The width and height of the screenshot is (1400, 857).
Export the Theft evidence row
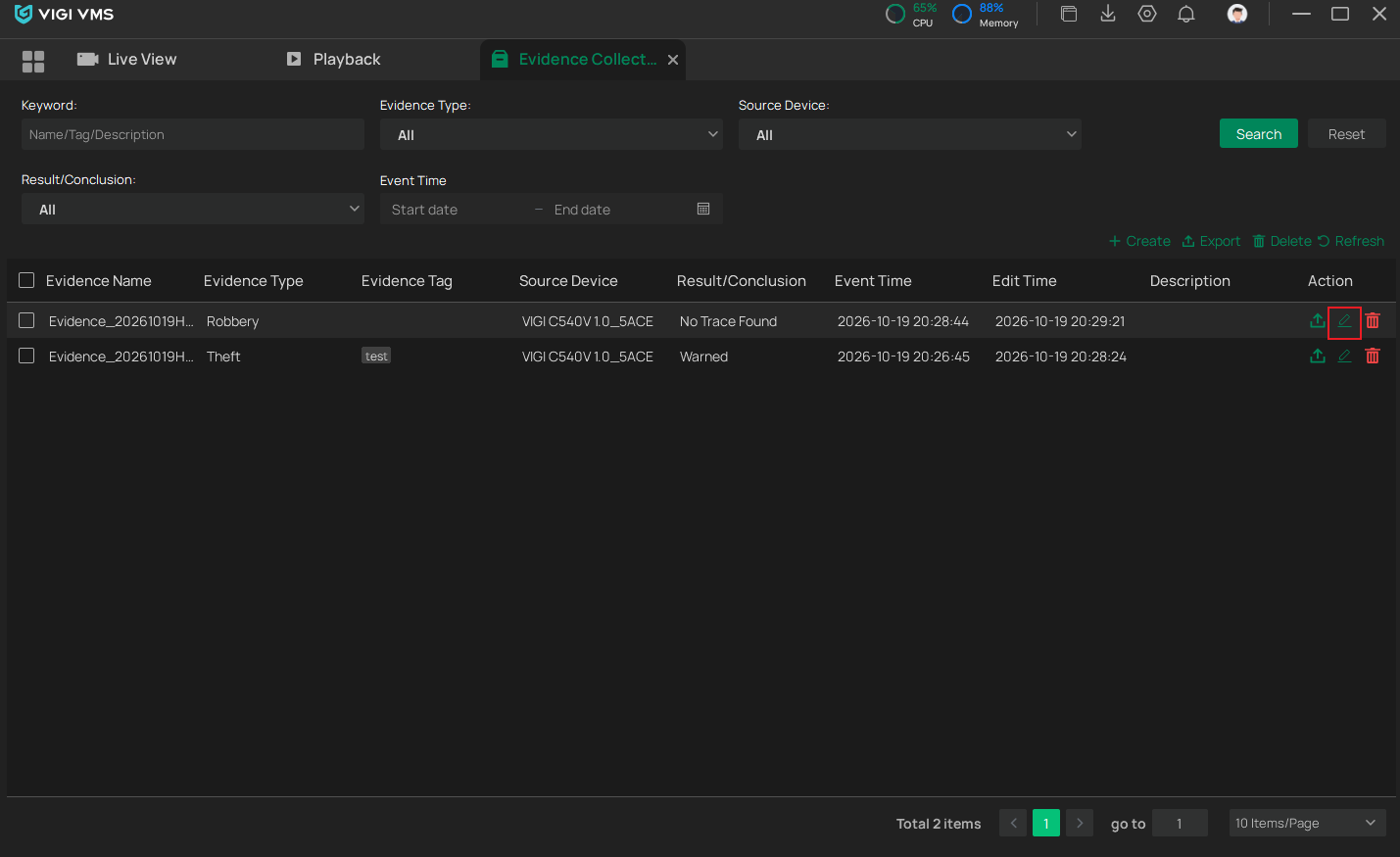pos(1318,356)
